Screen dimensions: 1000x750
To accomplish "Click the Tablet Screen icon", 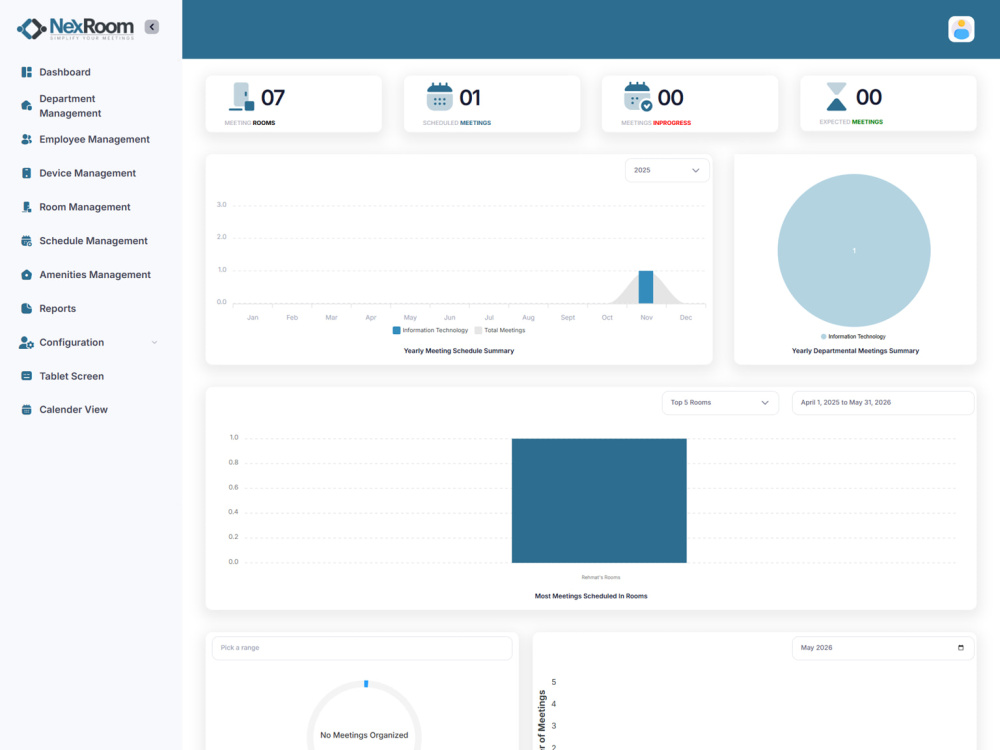I will [26, 376].
